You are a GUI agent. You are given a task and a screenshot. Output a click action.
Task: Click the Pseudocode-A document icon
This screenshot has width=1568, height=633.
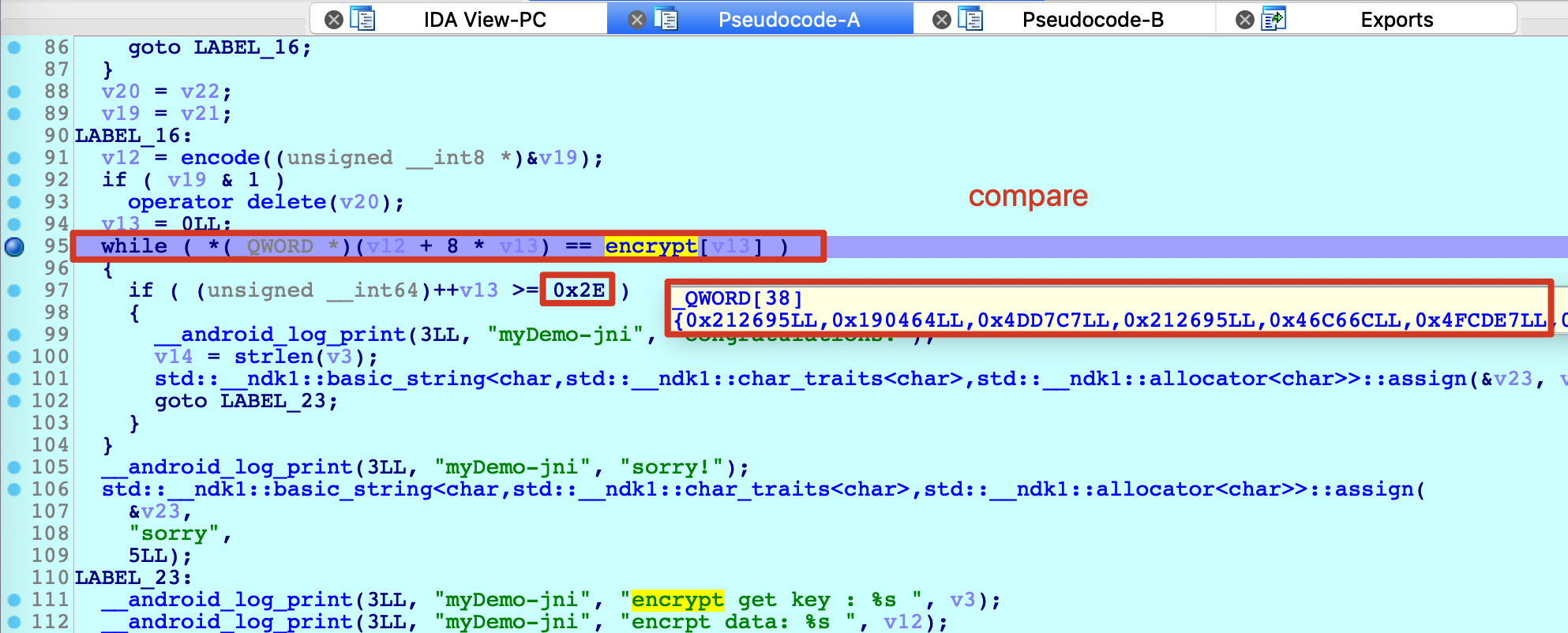pyautogui.click(x=666, y=19)
